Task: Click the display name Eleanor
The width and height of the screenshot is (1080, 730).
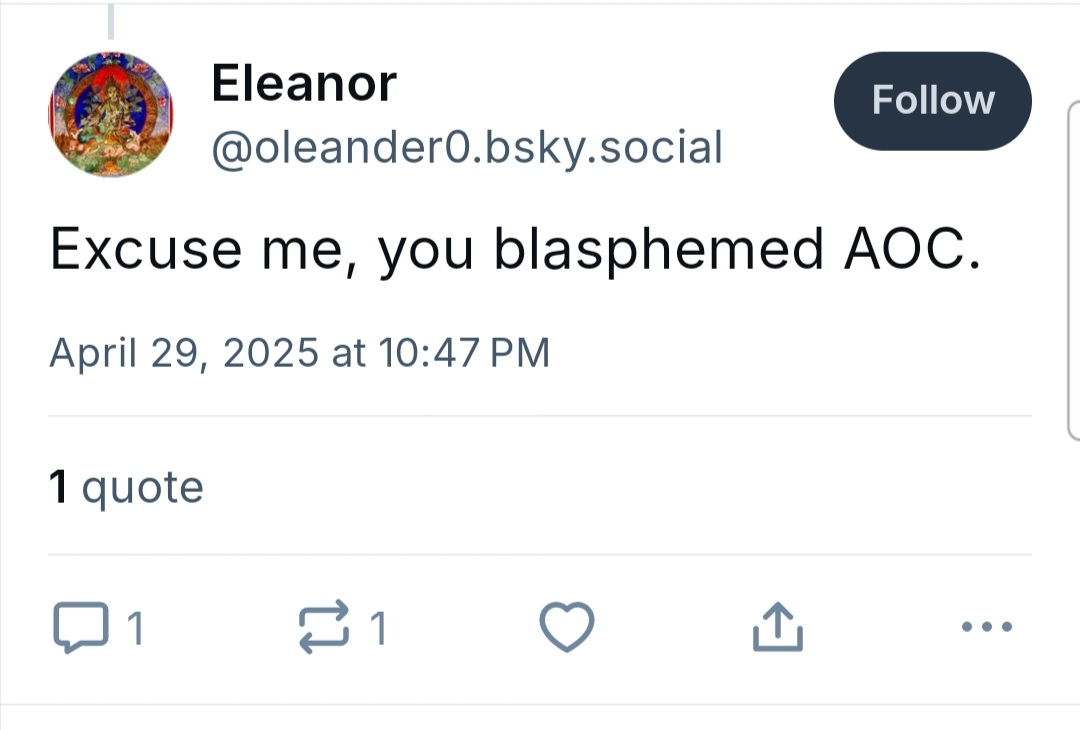Action: [304, 84]
